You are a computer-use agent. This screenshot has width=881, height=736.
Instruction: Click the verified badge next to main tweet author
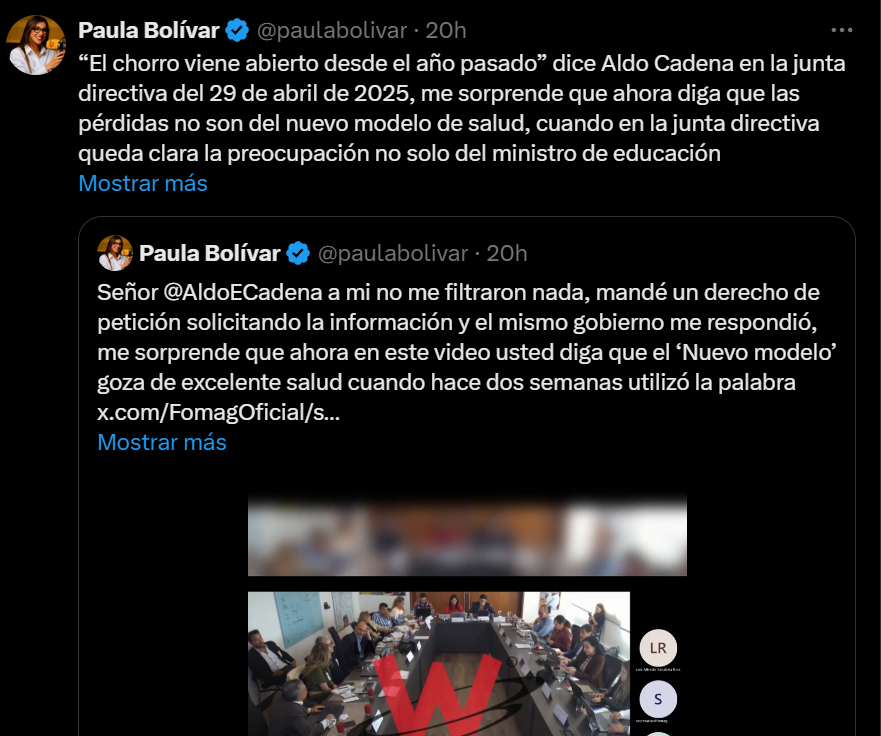237,30
